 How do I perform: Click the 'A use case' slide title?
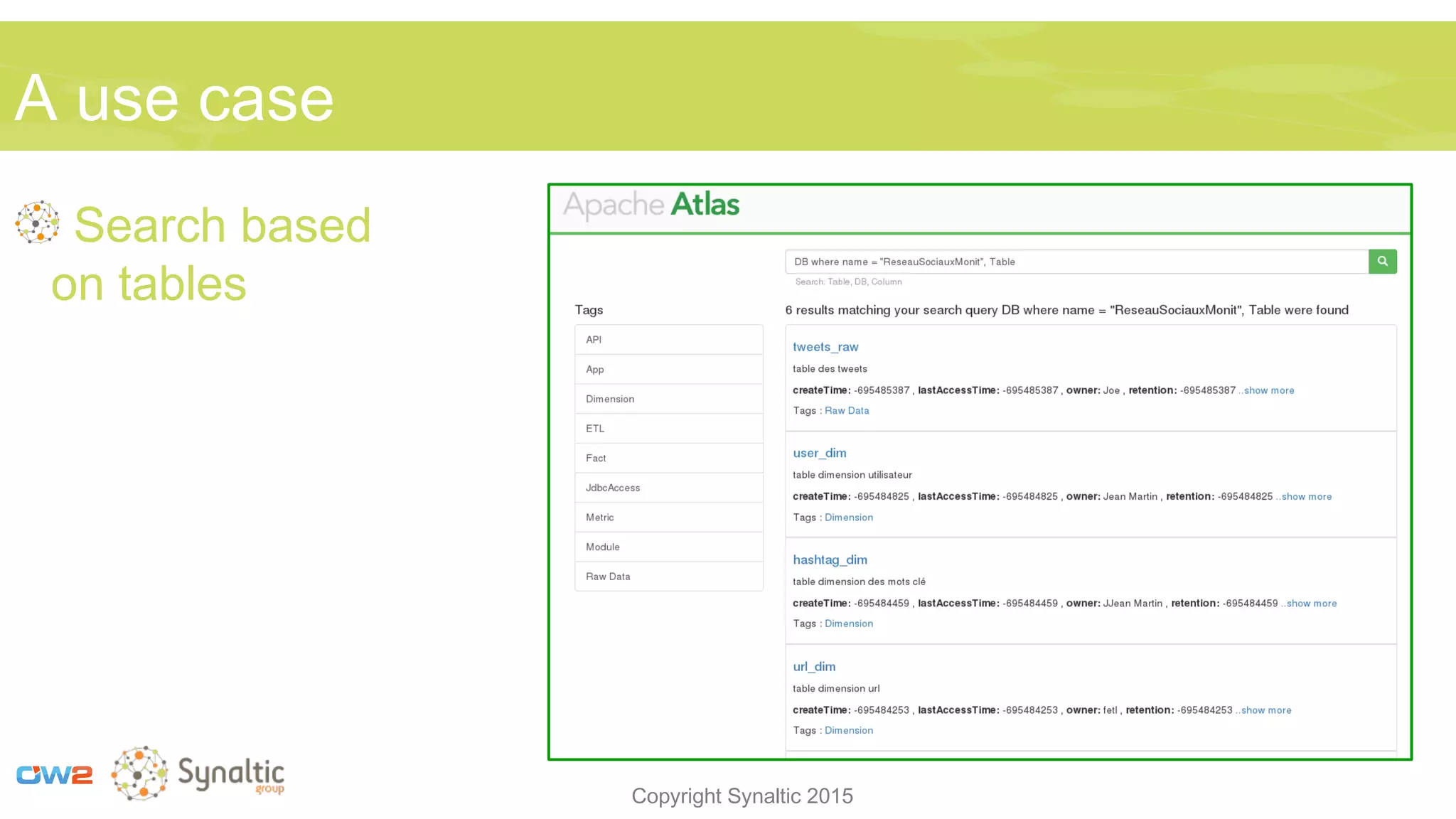(x=174, y=98)
